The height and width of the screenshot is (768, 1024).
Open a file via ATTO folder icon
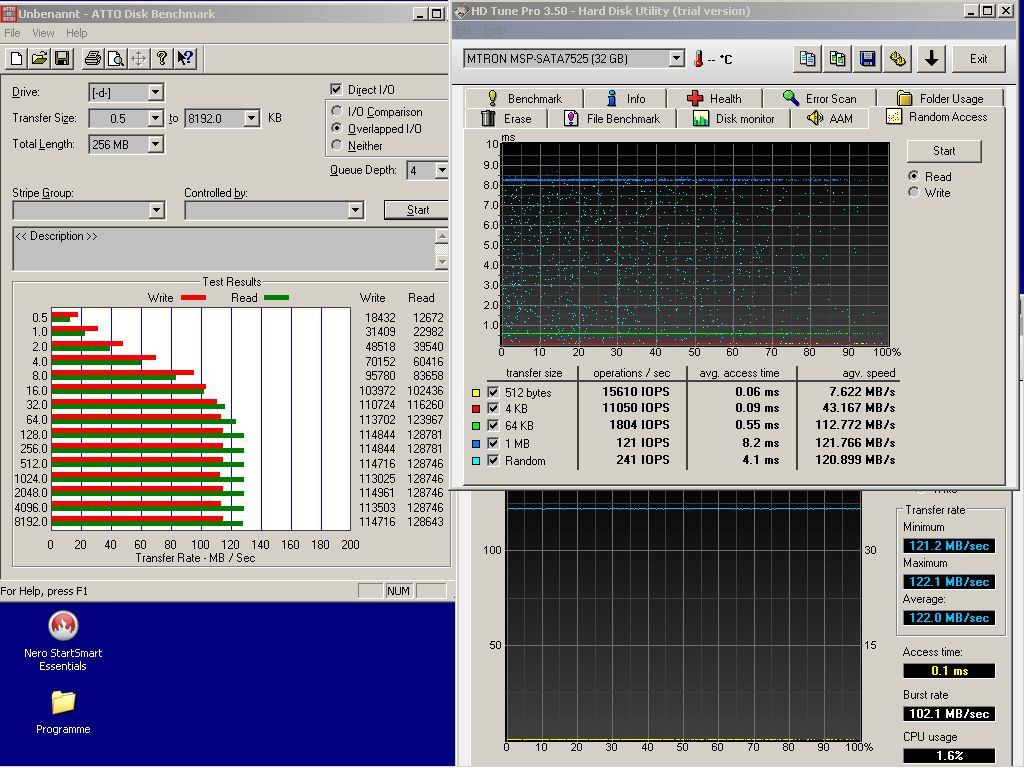coord(39,59)
